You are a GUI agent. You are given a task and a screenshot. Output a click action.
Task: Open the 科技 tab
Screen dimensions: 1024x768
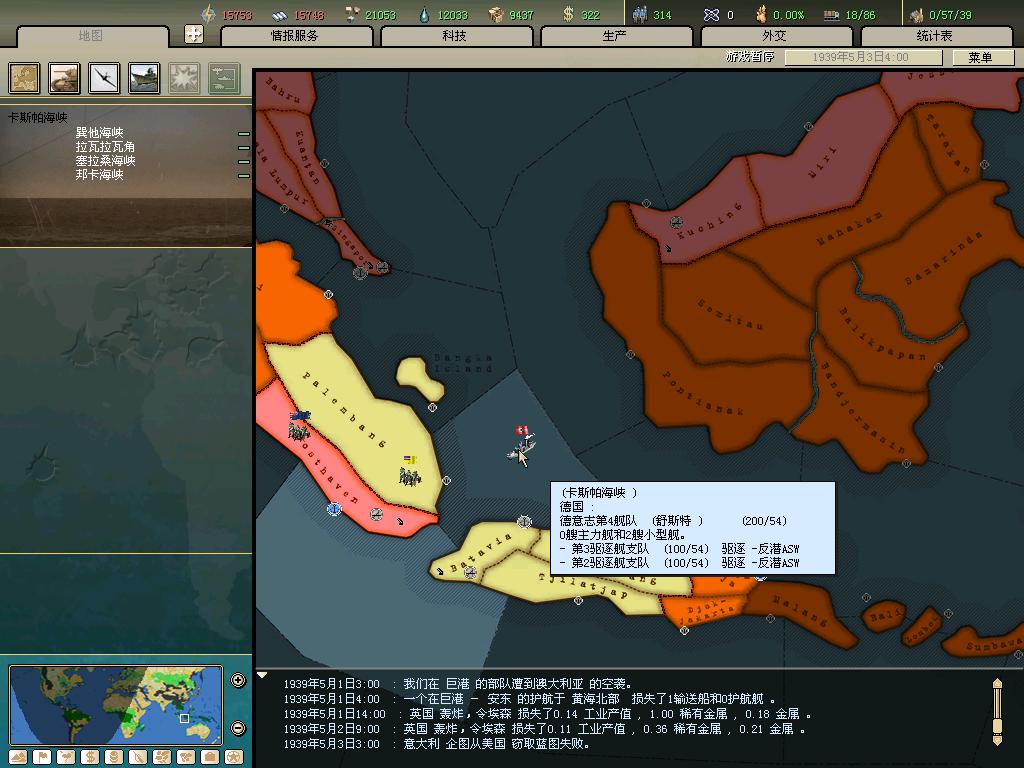tap(455, 37)
